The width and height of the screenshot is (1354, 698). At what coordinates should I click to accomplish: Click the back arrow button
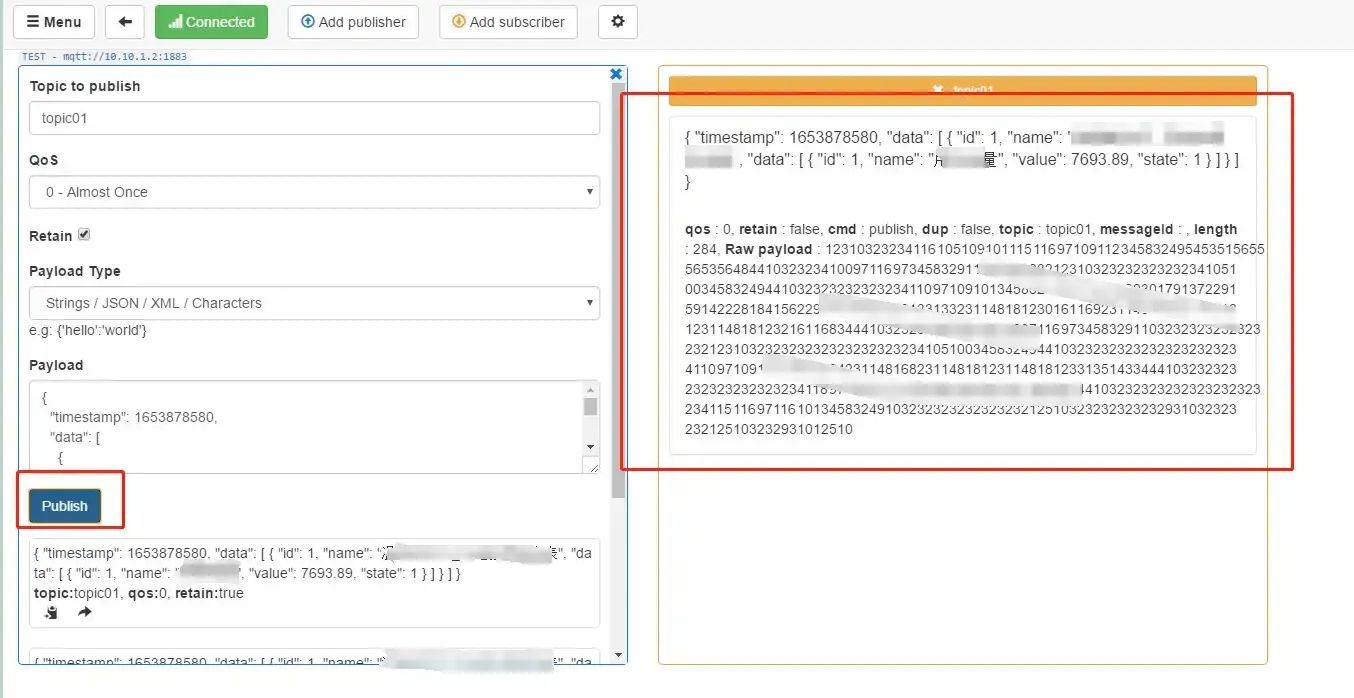(x=125, y=22)
